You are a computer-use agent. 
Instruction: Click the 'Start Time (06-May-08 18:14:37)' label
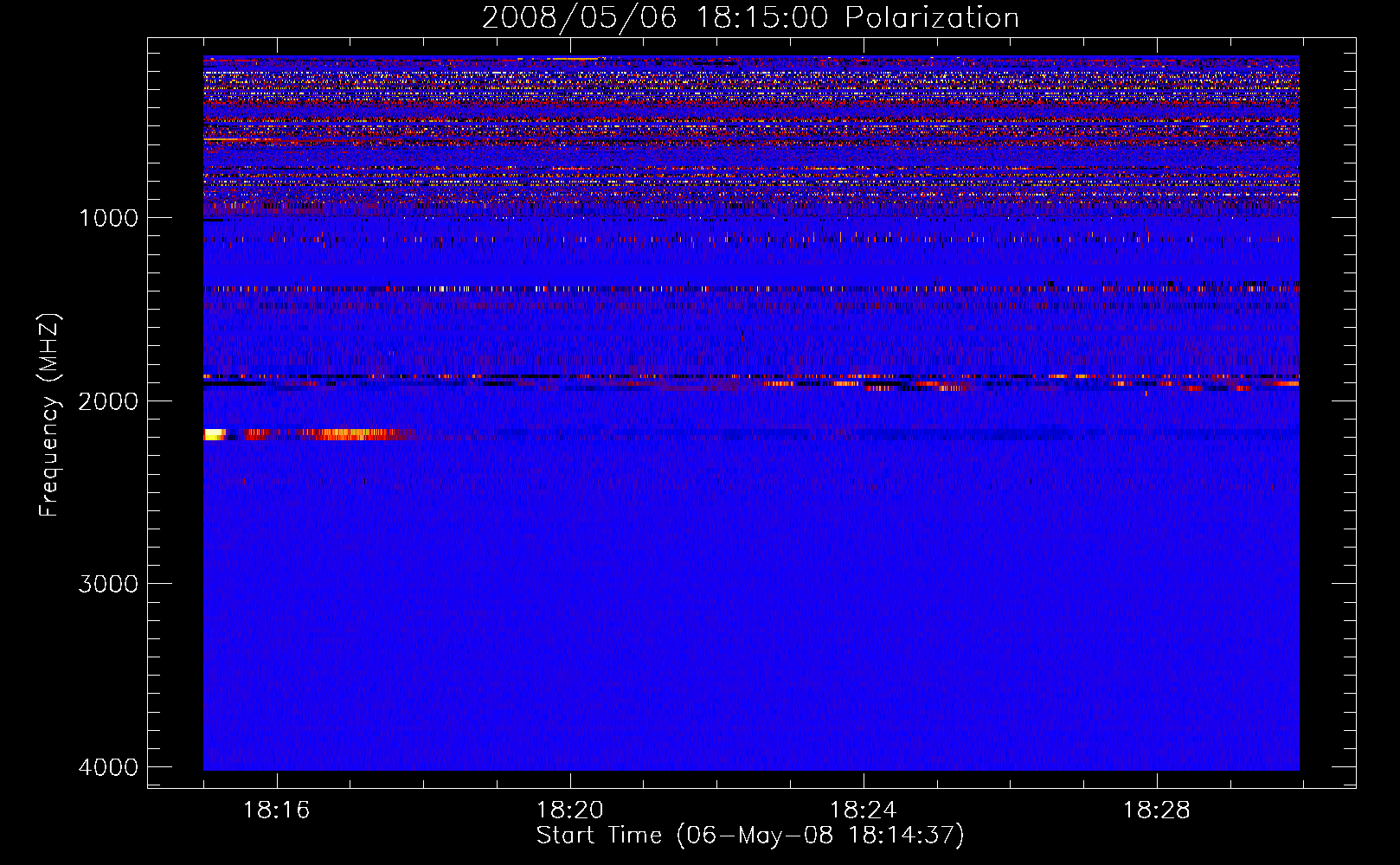[x=750, y=836]
